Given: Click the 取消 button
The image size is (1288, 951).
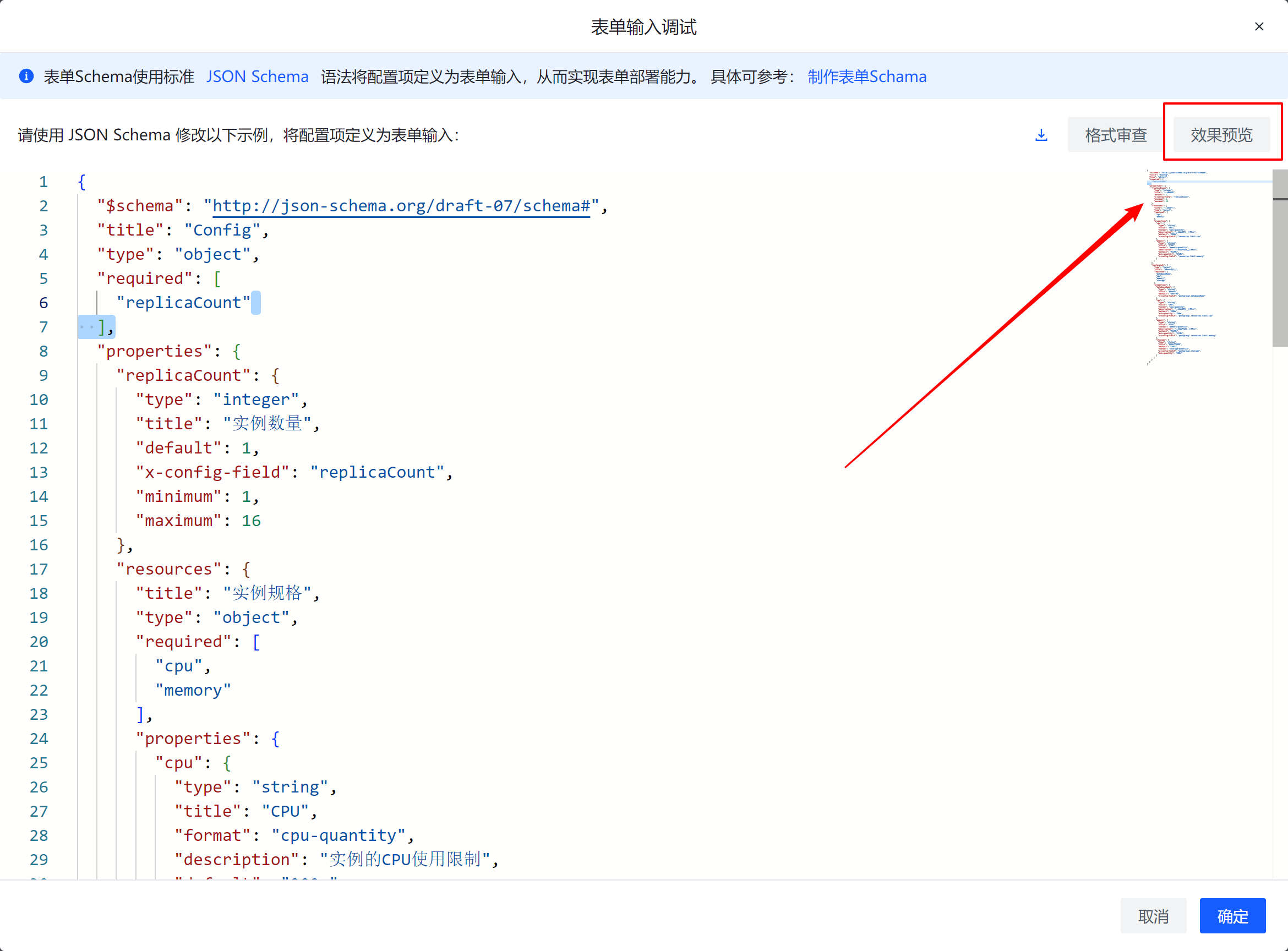Looking at the screenshot, I should tap(1153, 916).
